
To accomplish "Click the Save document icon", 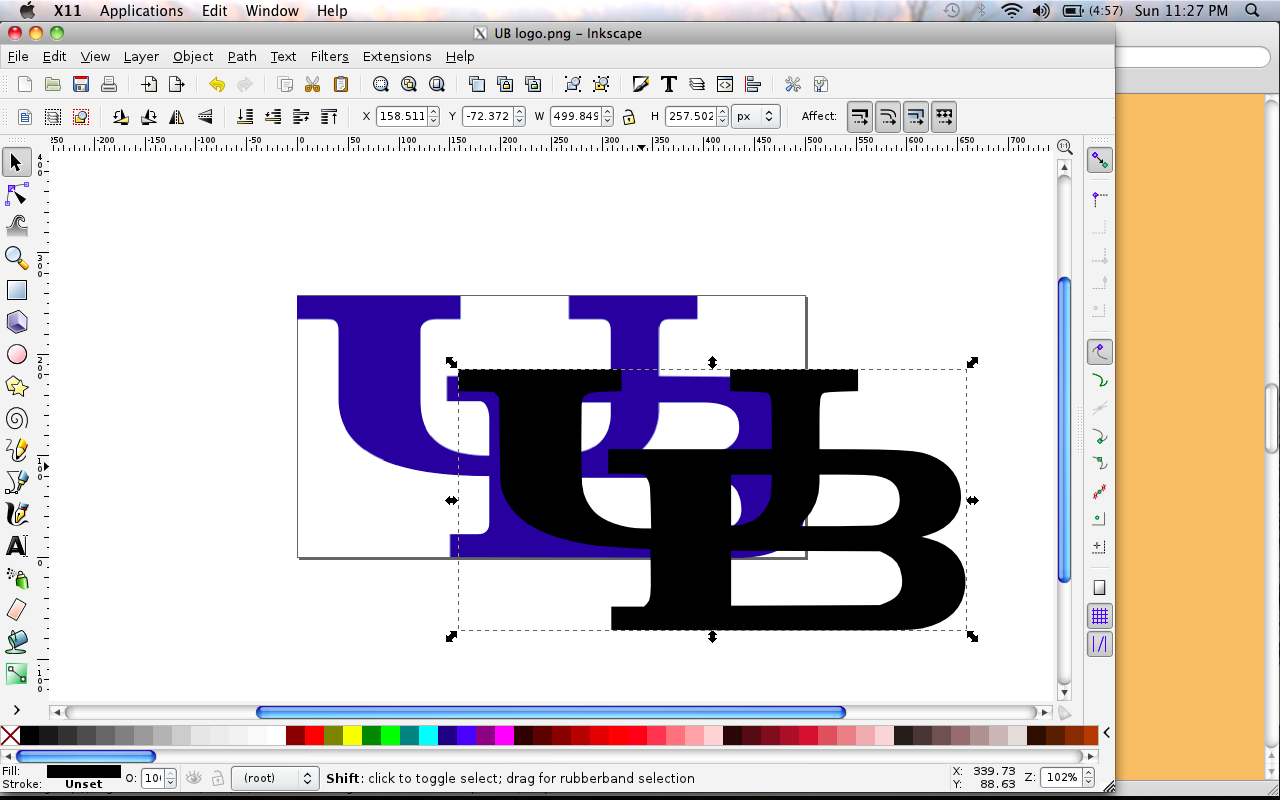I will 81,84.
